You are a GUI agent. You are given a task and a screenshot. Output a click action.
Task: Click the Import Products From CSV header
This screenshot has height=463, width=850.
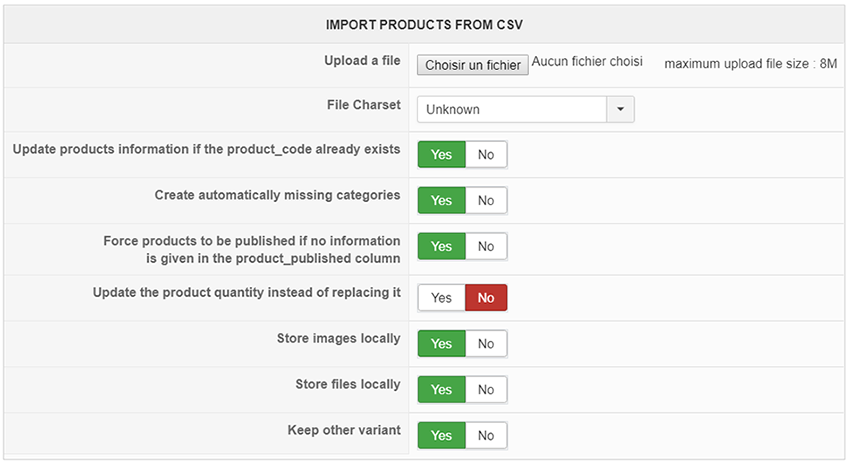[424, 25]
